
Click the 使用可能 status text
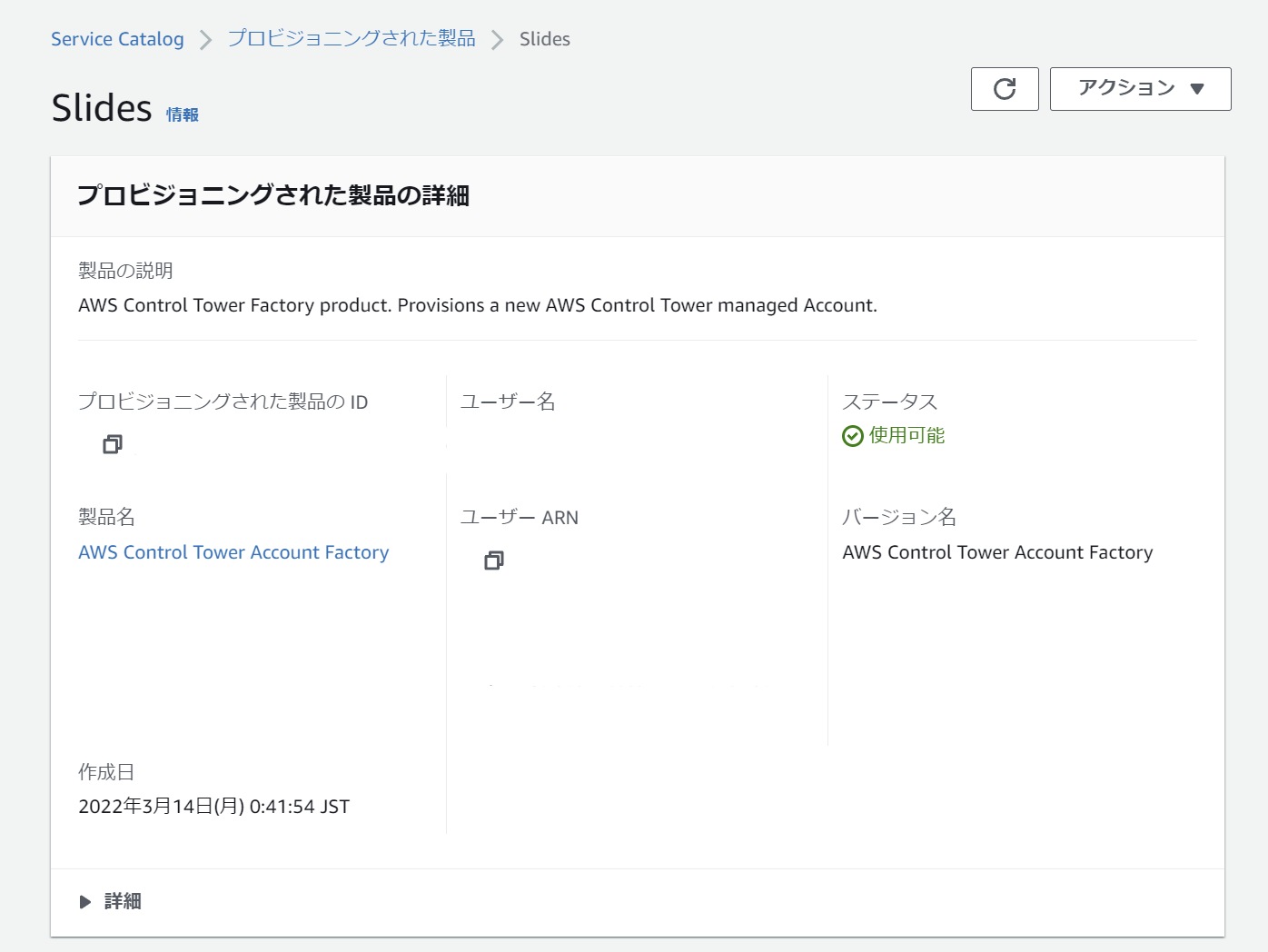906,436
